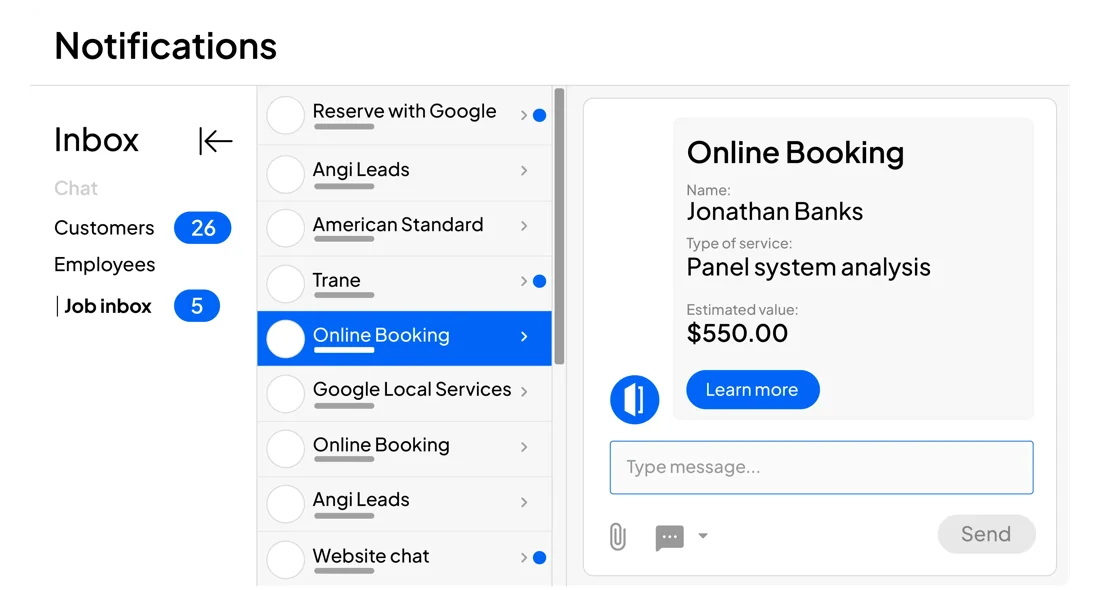
Task: Click the blue door logo avatar
Action: [x=635, y=400]
